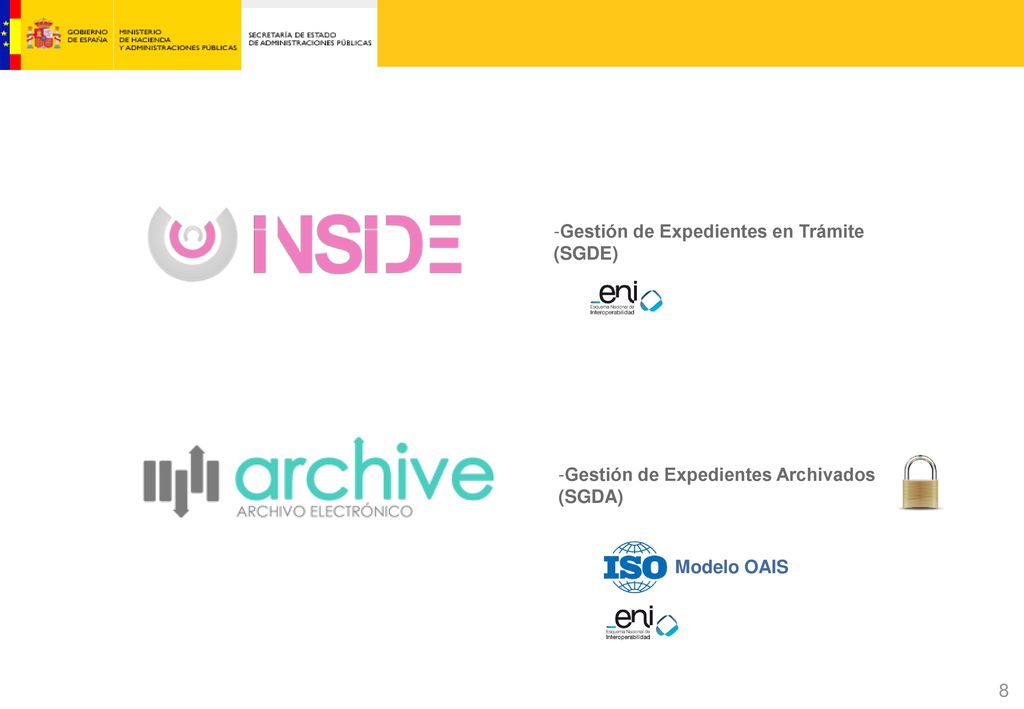This screenshot has width=1024, height=709.
Task: Click the archive Archivo Electrónico logo
Action: (319, 478)
